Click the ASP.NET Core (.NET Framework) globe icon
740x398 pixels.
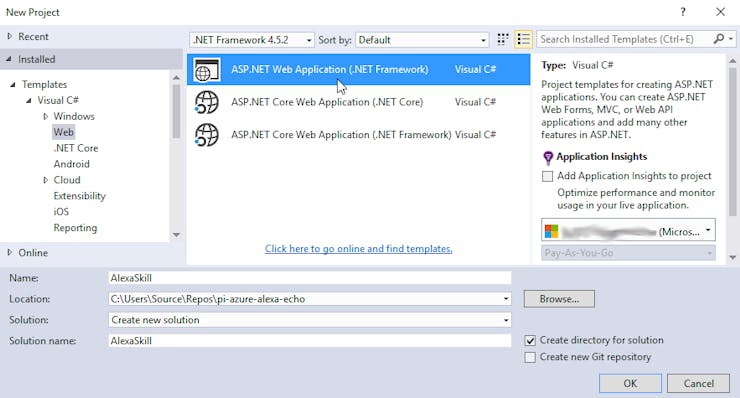[x=207, y=135]
